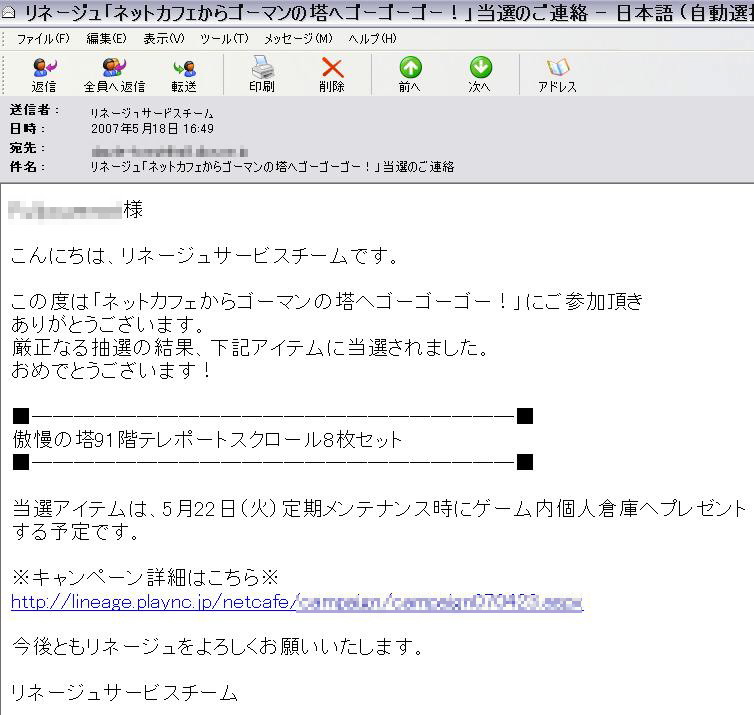
Task: Click the 件名 field label
Action: pyautogui.click(x=27, y=167)
